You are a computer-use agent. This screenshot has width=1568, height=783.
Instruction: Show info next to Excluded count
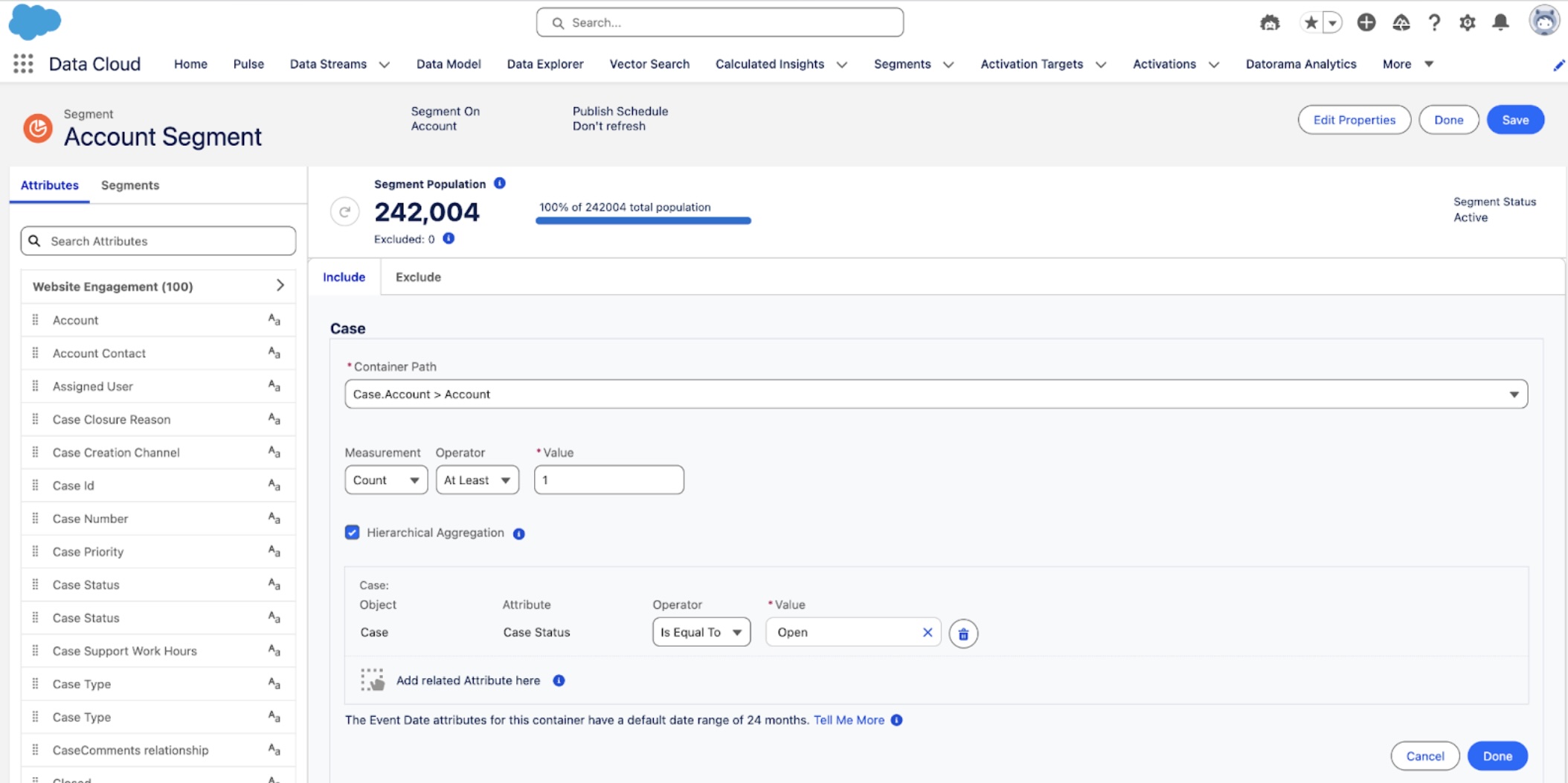[449, 238]
